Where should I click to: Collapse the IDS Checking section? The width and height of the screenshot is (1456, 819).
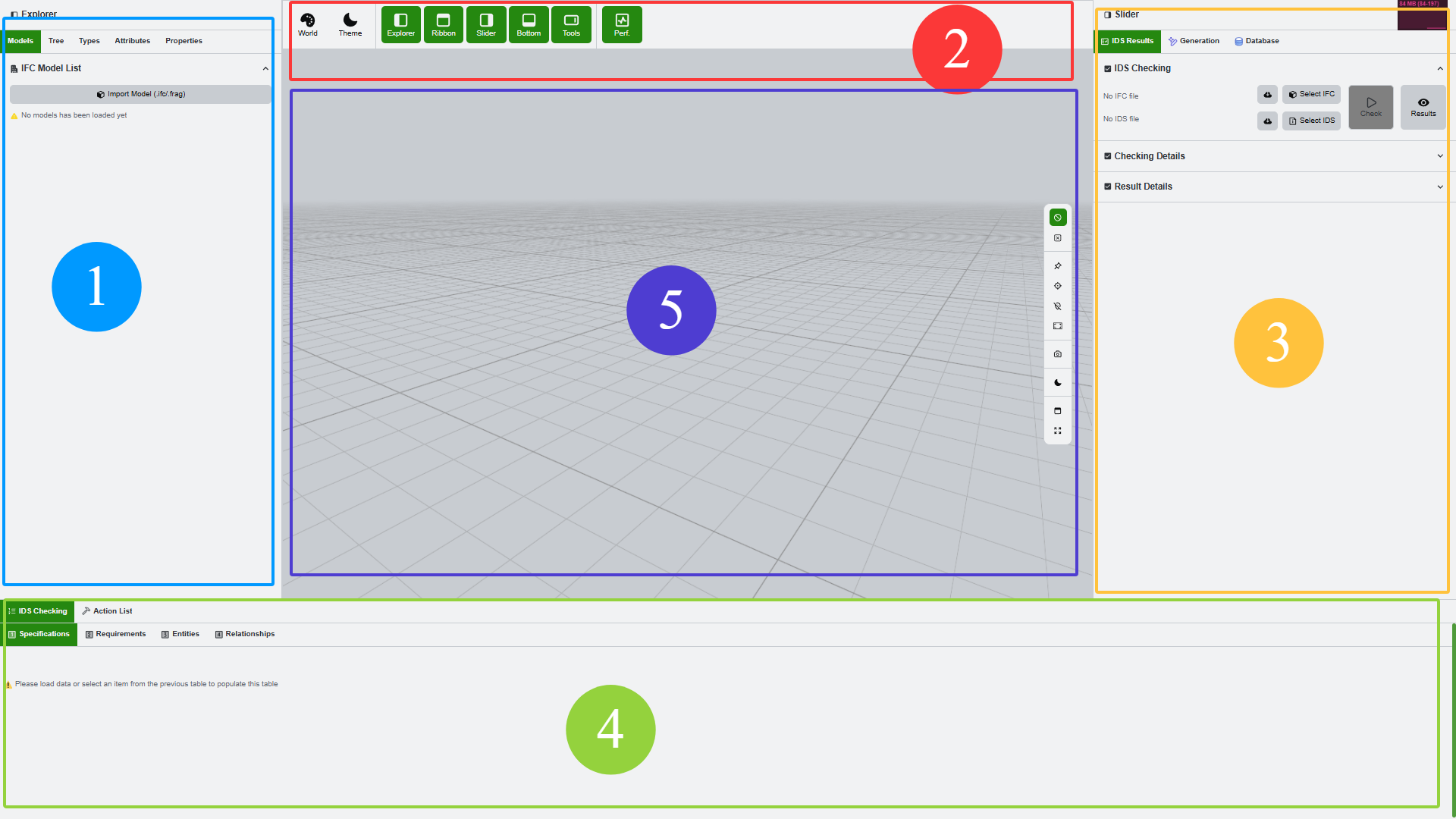click(x=1440, y=69)
